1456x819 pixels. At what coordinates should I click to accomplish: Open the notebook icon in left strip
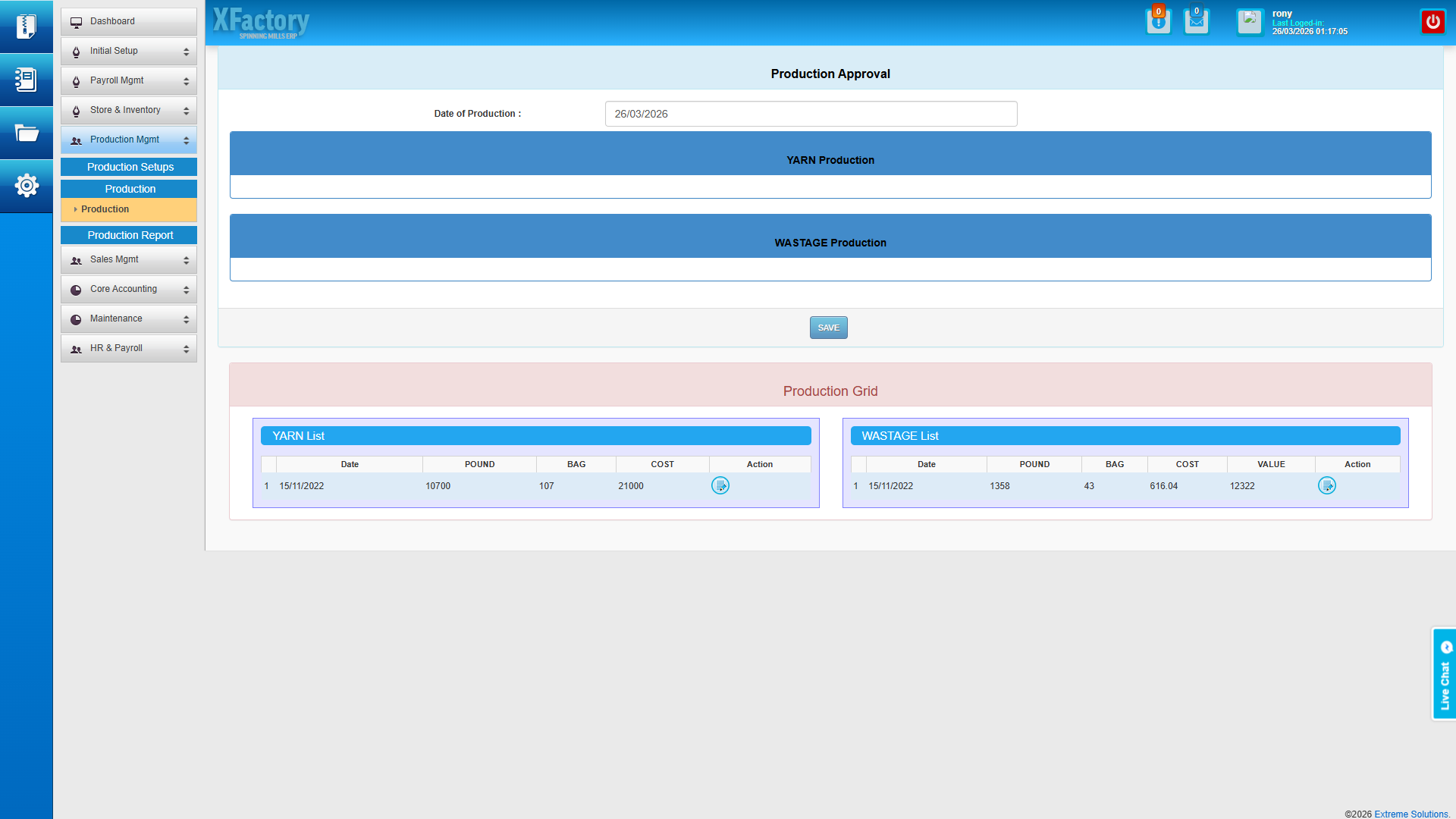[26, 80]
